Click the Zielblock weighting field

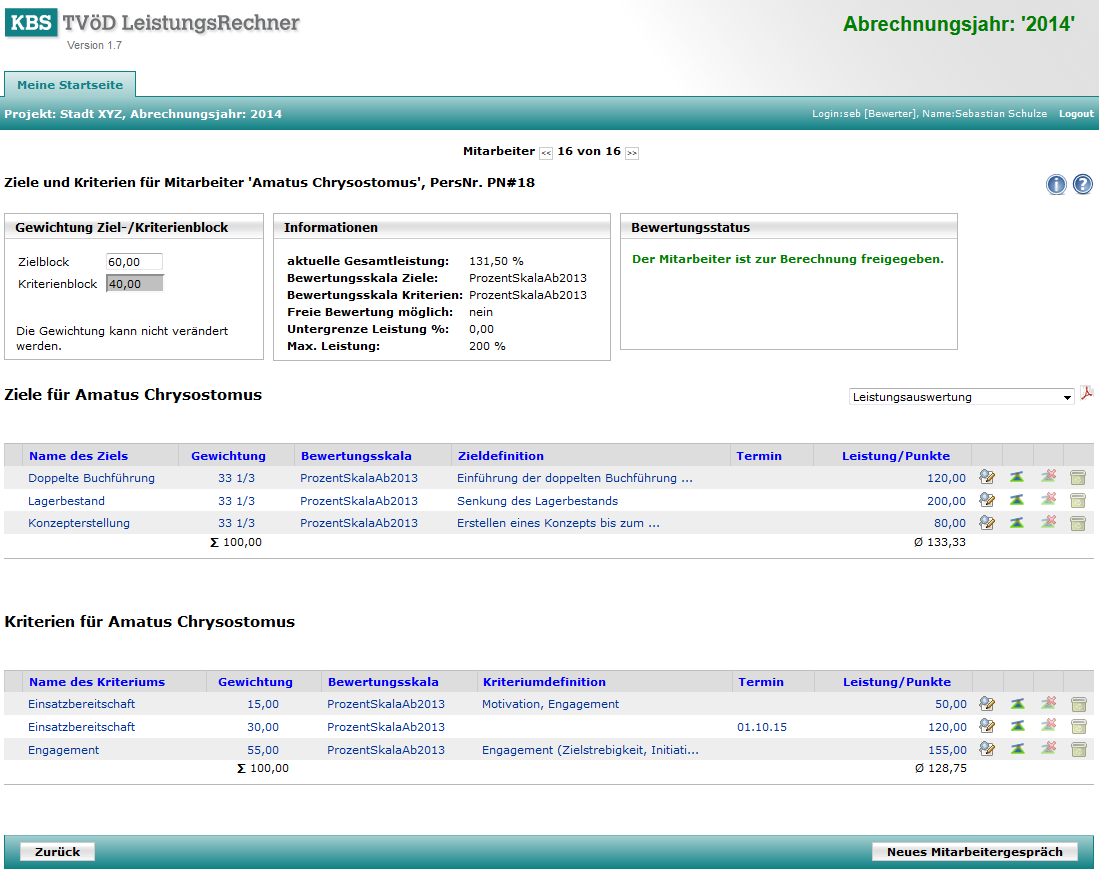click(135, 262)
